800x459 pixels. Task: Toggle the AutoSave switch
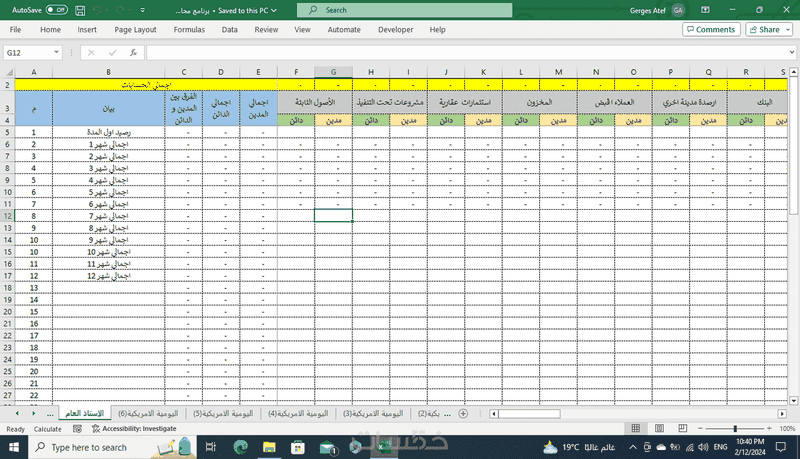tap(56, 9)
